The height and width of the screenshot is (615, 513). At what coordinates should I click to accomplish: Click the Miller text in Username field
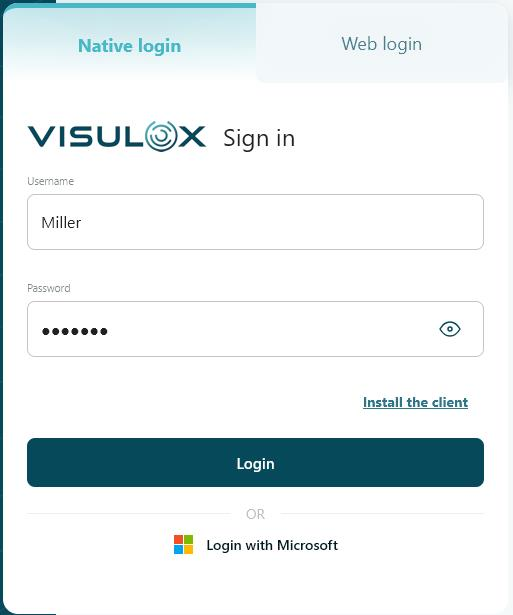[61, 222]
